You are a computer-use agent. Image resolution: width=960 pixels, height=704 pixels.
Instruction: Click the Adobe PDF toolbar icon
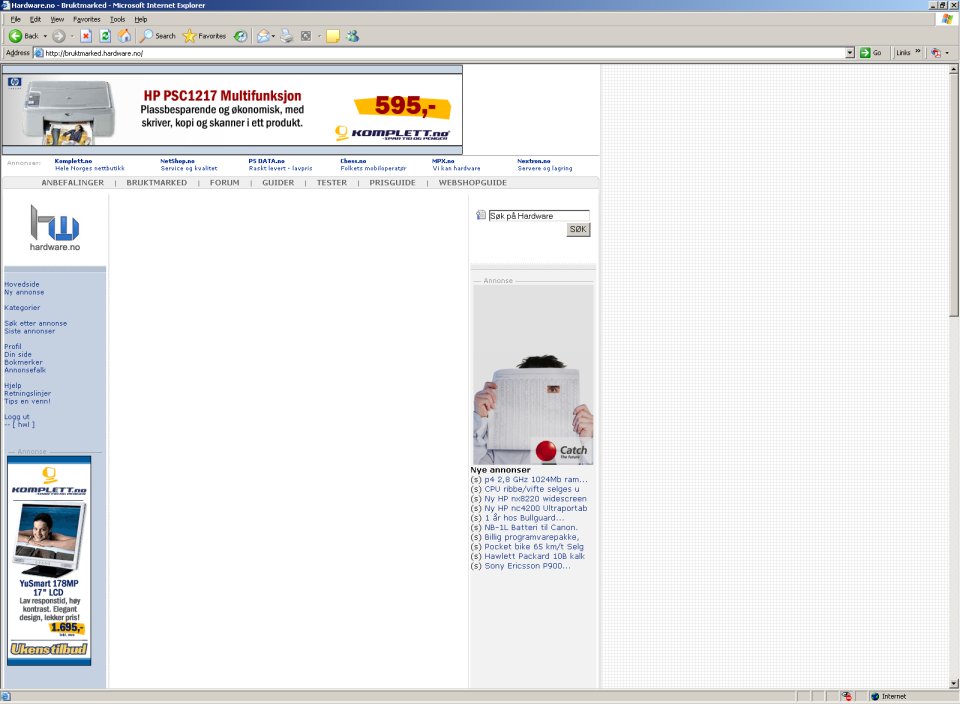click(x=936, y=53)
